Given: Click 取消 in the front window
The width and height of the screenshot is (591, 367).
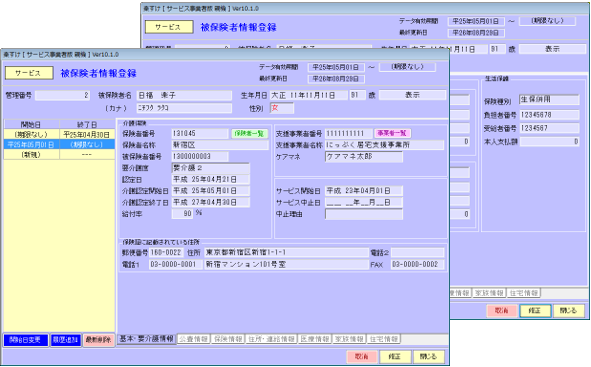Looking at the screenshot, I should [x=361, y=356].
